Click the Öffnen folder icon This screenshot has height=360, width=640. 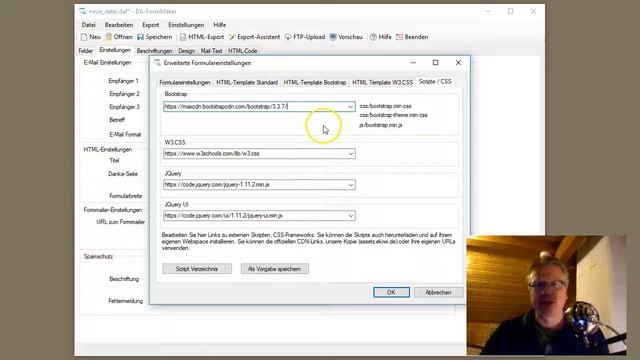(109, 37)
